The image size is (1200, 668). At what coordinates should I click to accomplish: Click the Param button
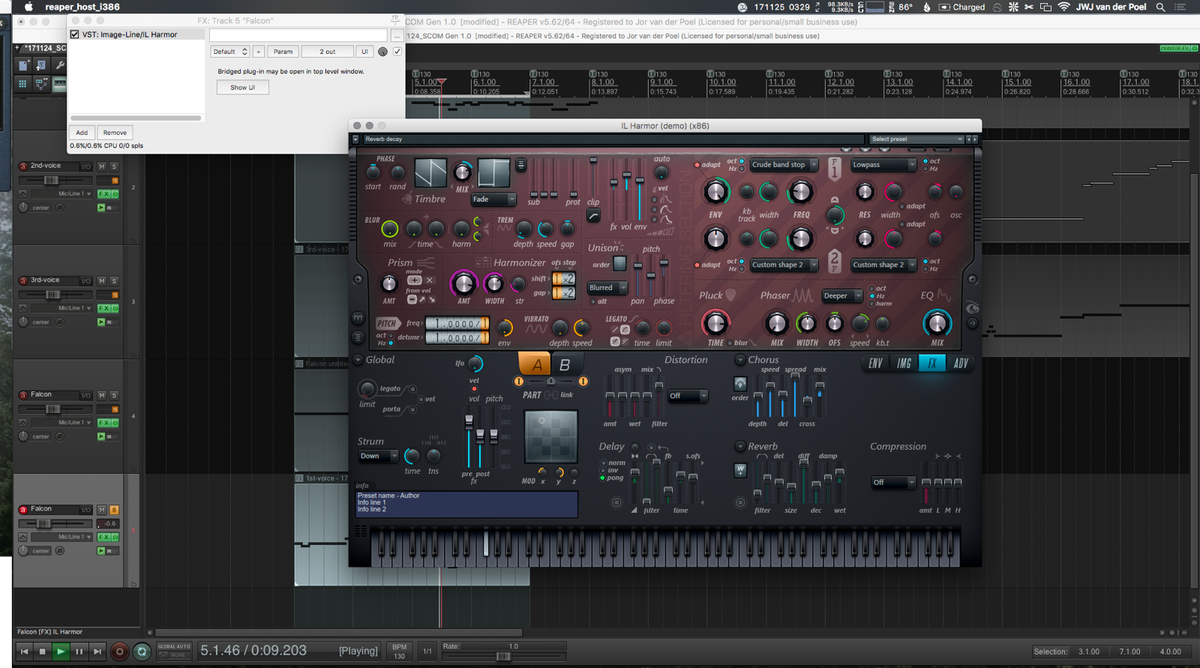283,51
